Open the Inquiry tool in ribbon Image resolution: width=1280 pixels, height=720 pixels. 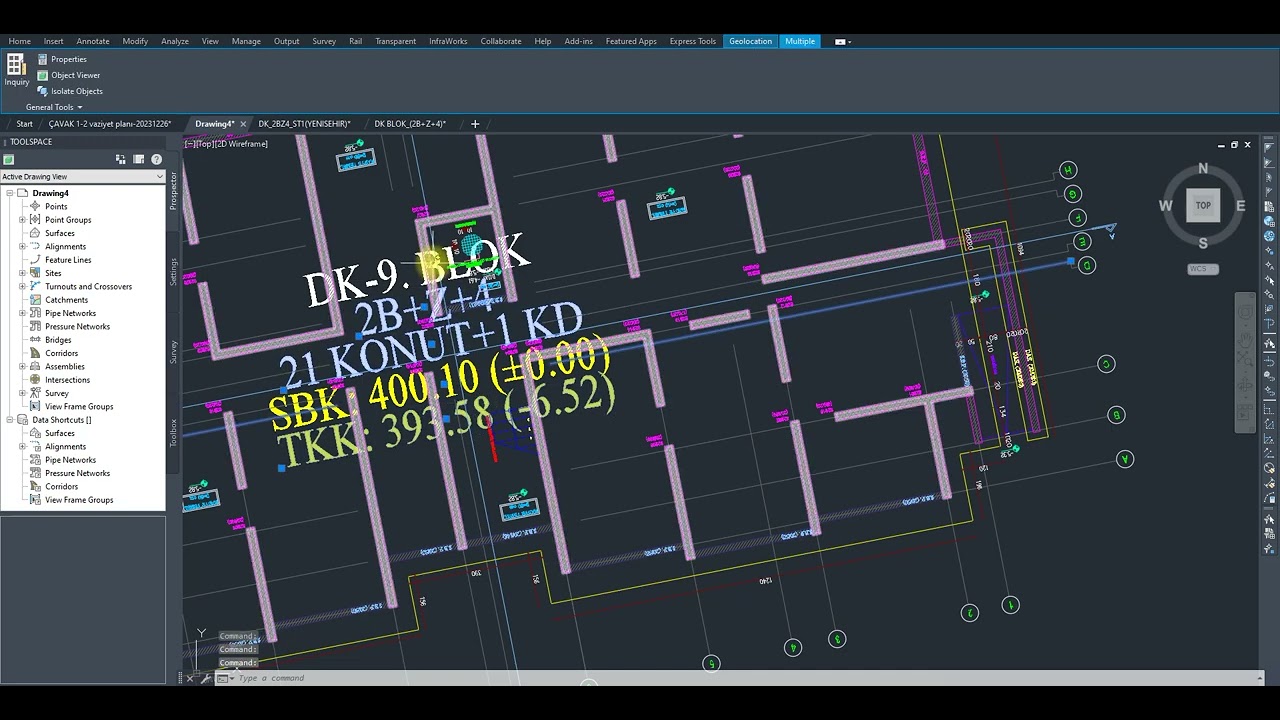(16, 69)
